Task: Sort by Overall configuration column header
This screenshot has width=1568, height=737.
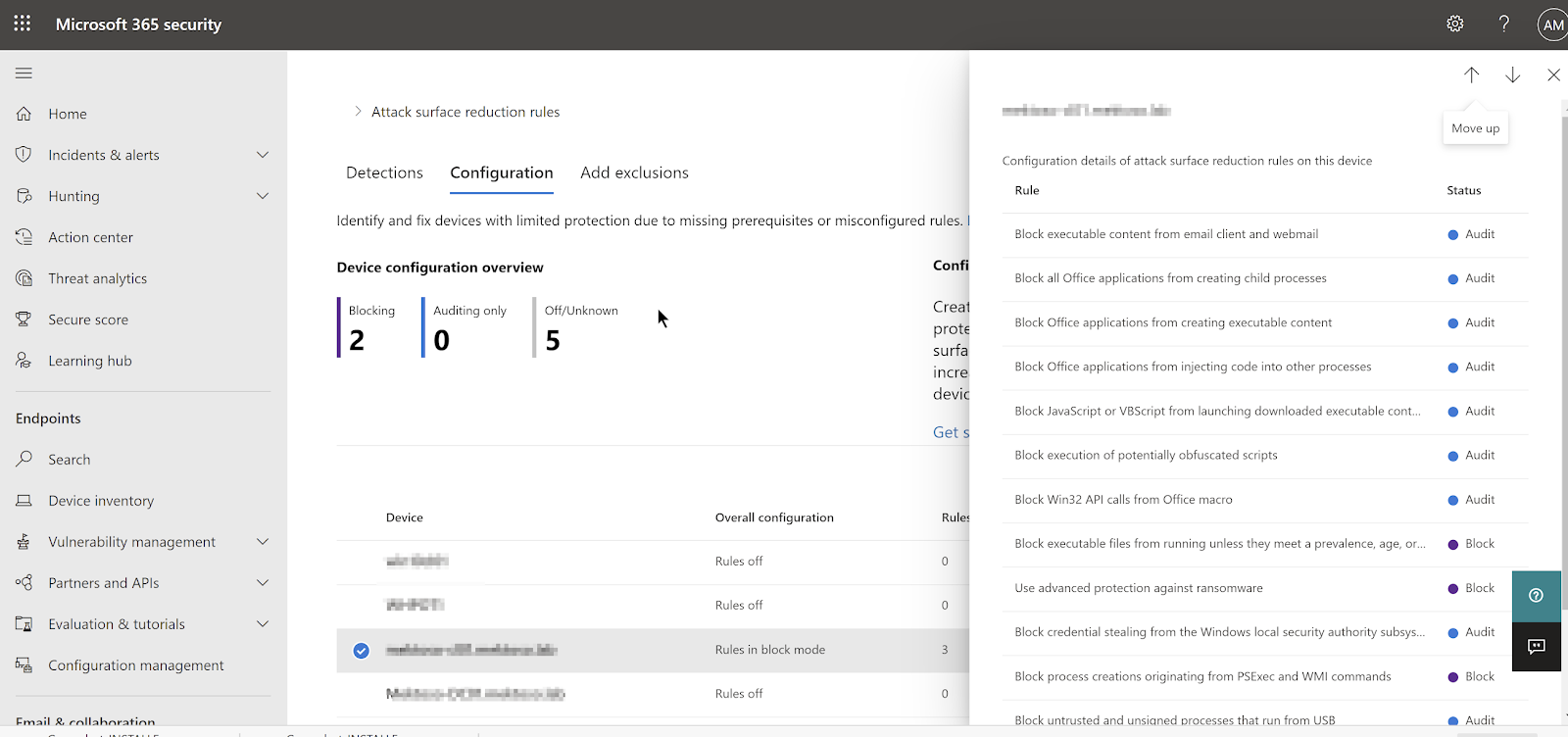Action: 774,517
